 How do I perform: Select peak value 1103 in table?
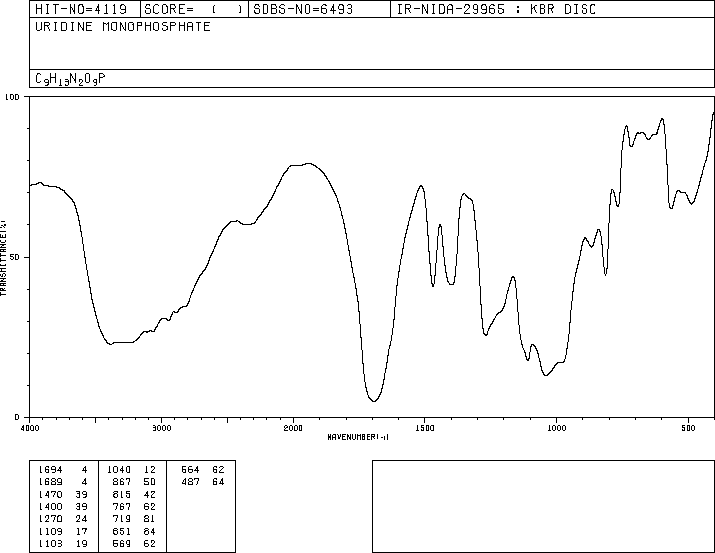click(x=51, y=543)
